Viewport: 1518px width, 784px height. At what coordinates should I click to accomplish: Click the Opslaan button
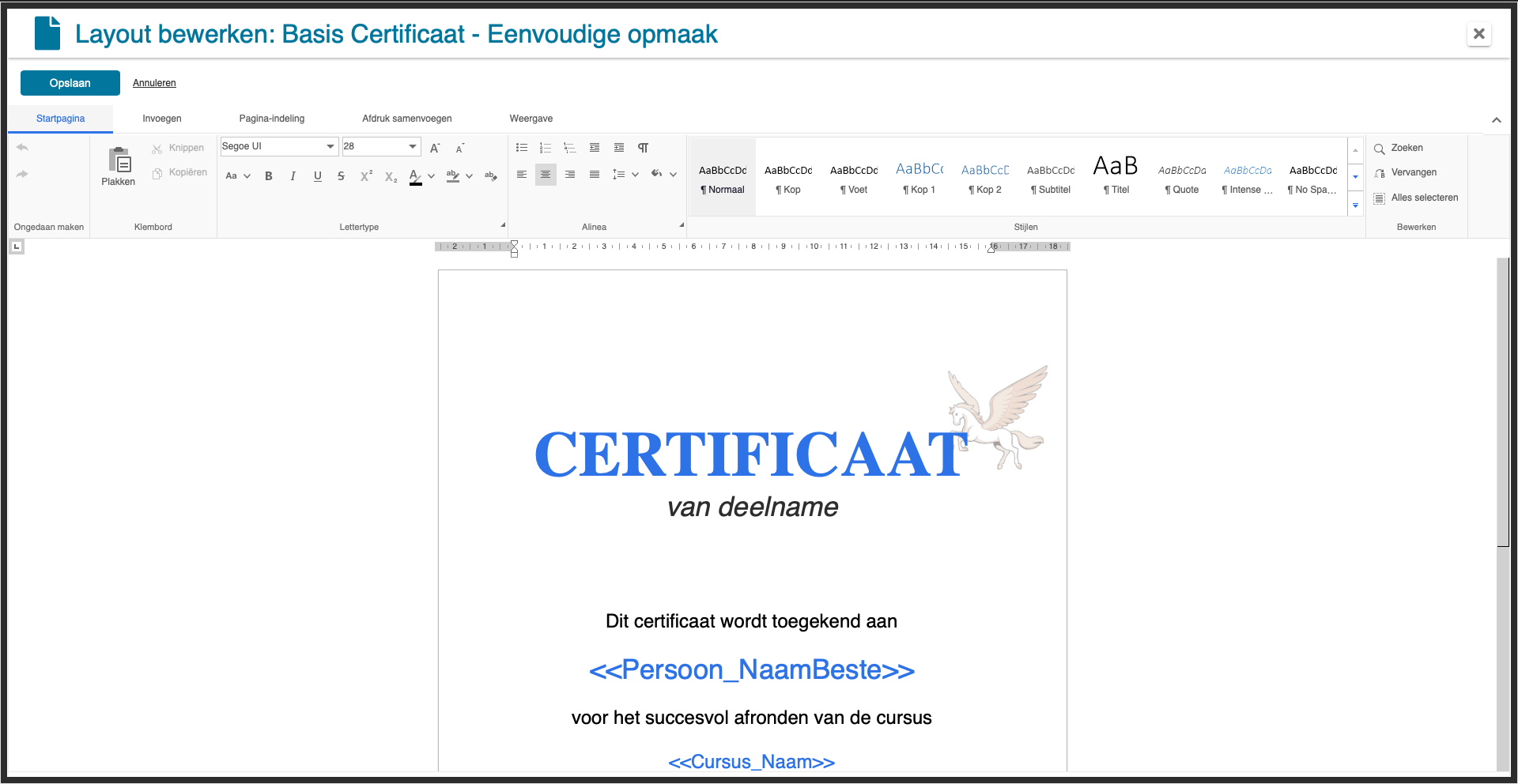[x=70, y=83]
